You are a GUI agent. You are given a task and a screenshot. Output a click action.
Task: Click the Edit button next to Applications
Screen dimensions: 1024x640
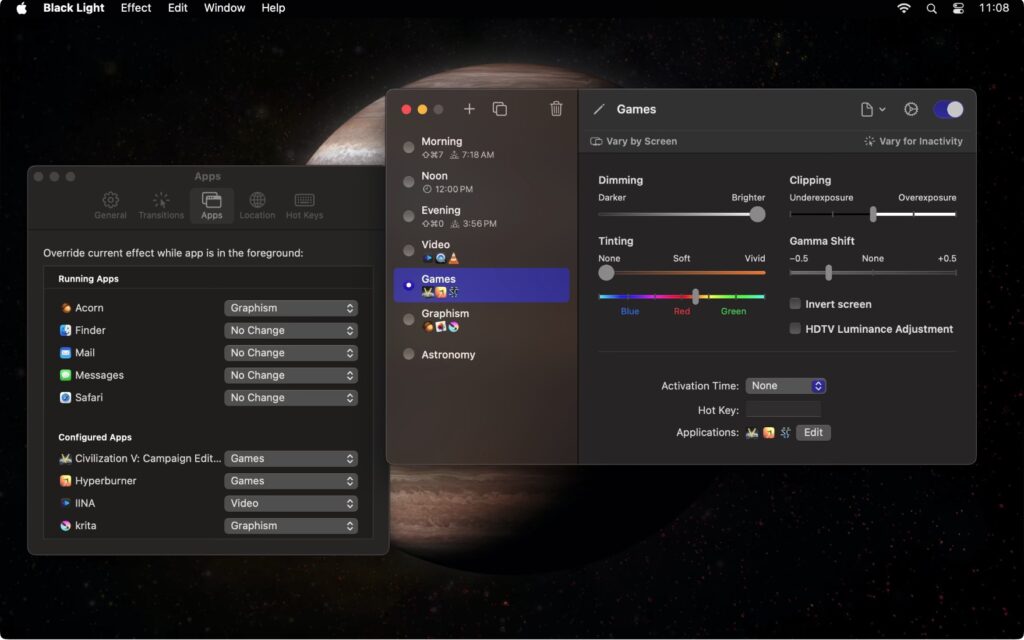pos(813,432)
